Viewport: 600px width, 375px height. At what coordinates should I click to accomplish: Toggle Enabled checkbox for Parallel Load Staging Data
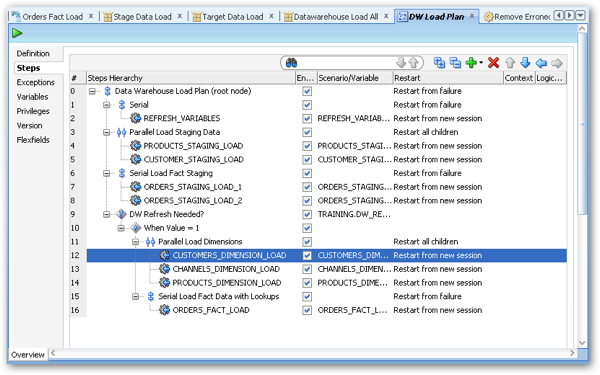[x=307, y=132]
